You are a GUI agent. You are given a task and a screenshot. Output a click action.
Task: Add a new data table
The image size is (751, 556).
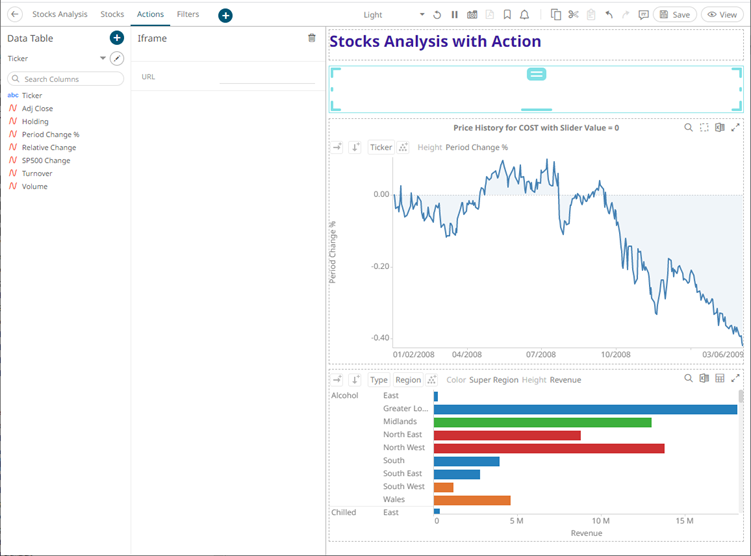pos(117,38)
